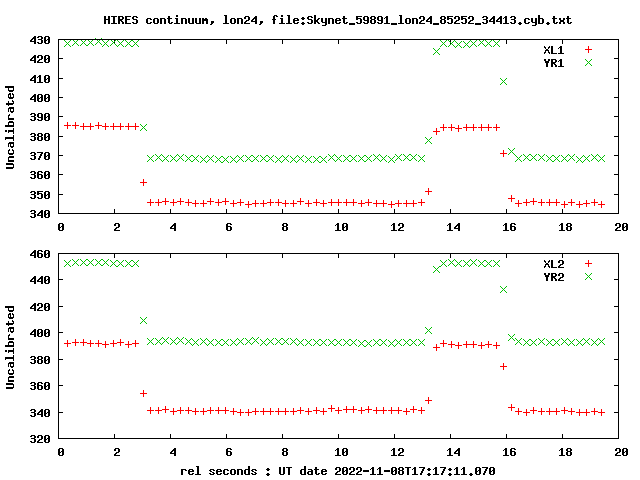Viewport: 640px width, 480px height.
Task: Click the 430 tick label on top plot
Action: coord(40,40)
